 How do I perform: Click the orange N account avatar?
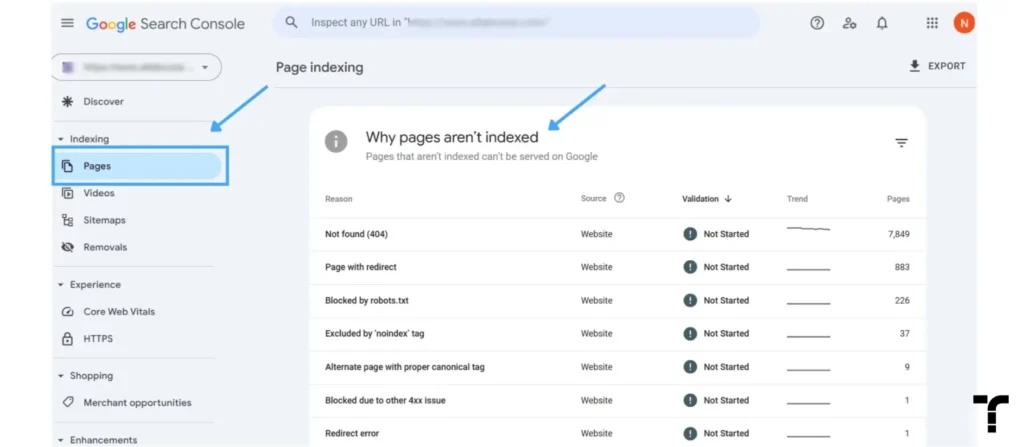point(964,23)
